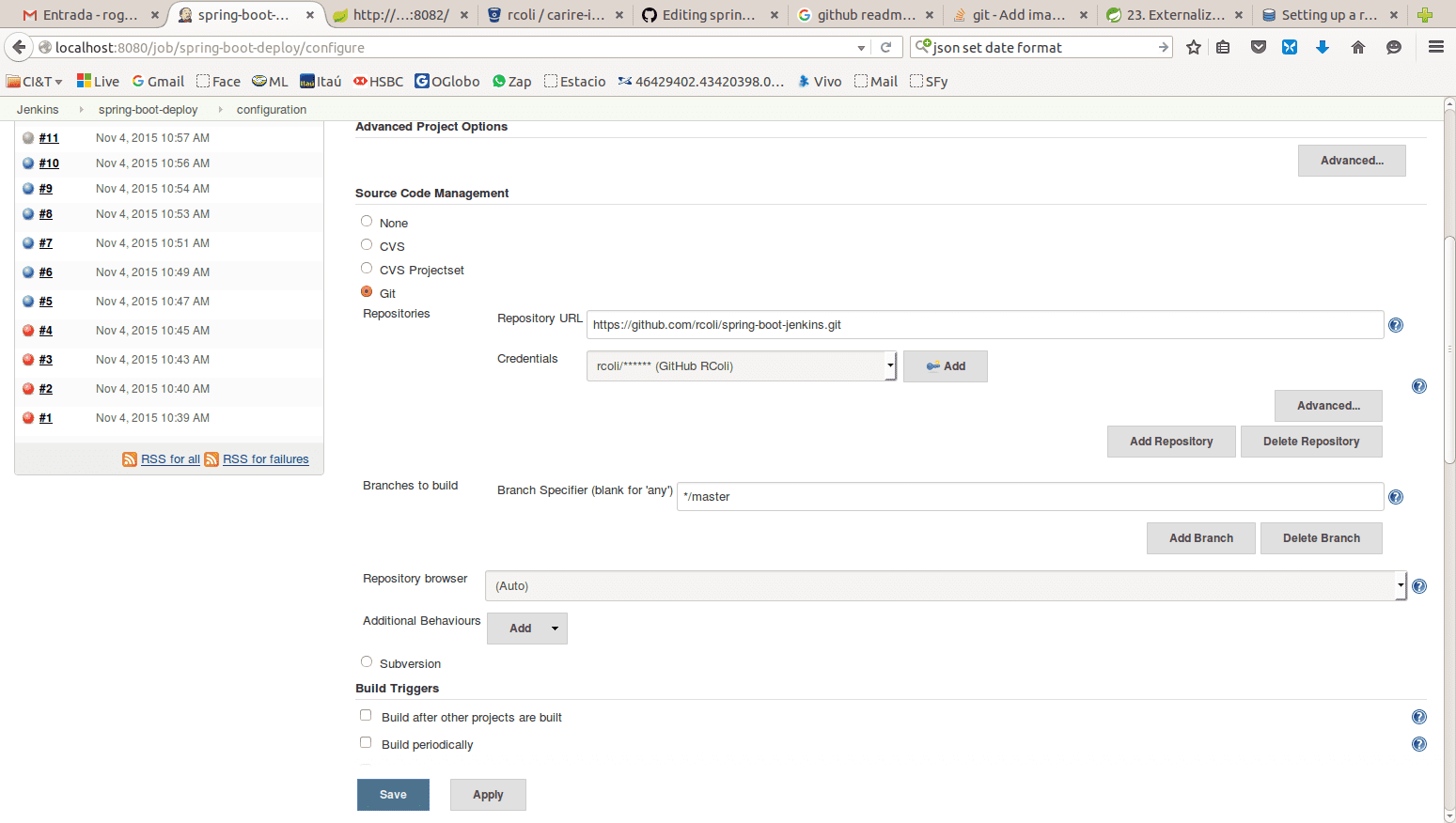Switch to the 23. Externalized tab

[1175, 15]
